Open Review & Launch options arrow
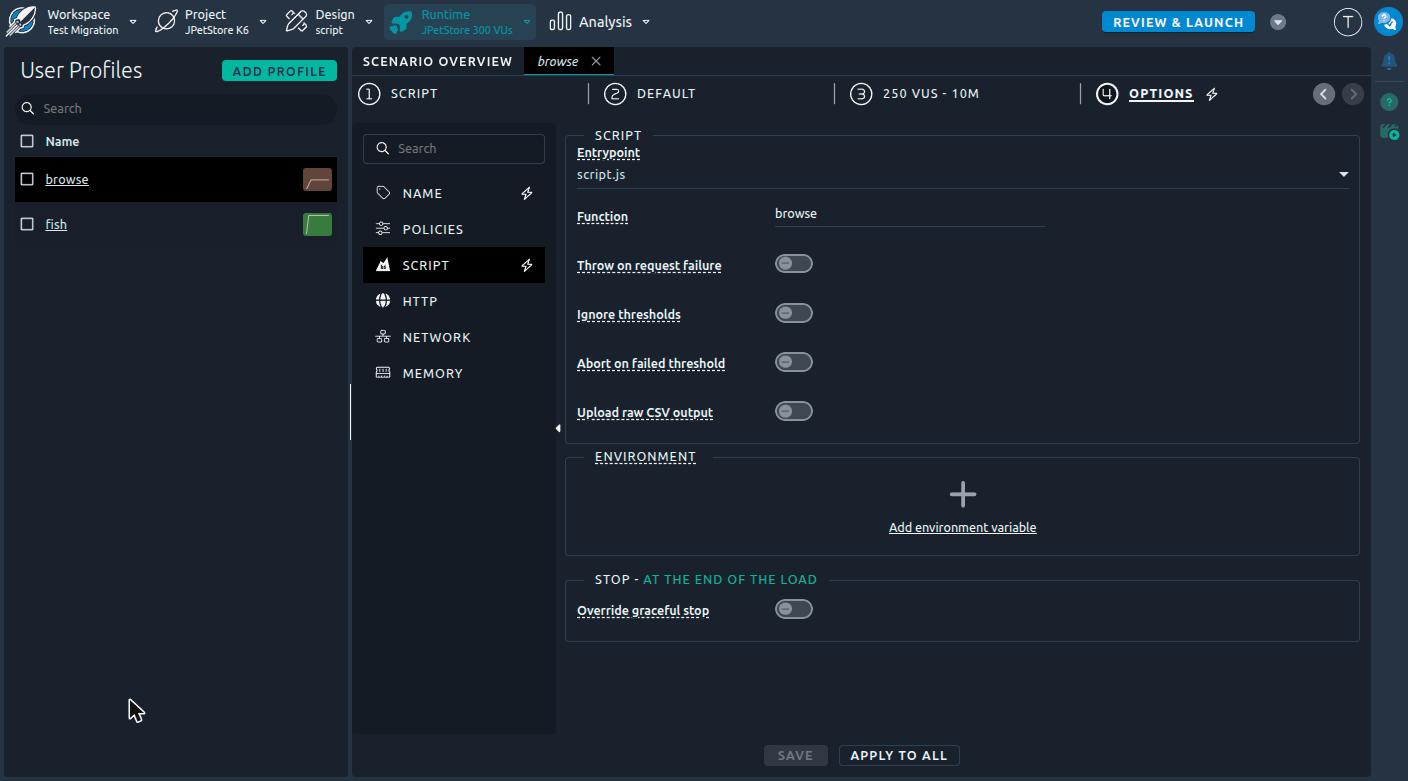1408x781 pixels. pyautogui.click(x=1278, y=22)
